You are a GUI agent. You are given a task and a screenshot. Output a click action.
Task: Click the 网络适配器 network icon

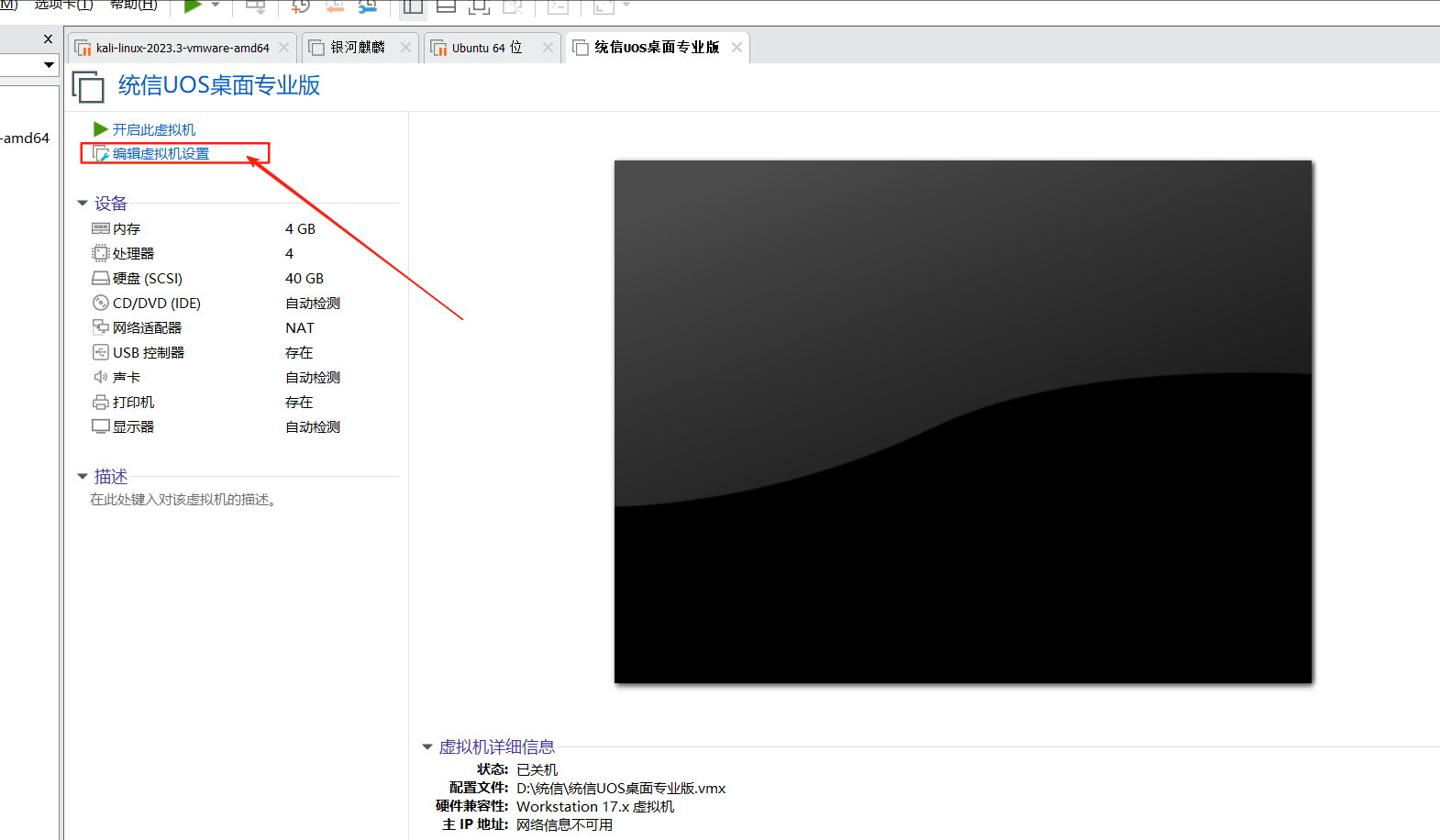(101, 327)
